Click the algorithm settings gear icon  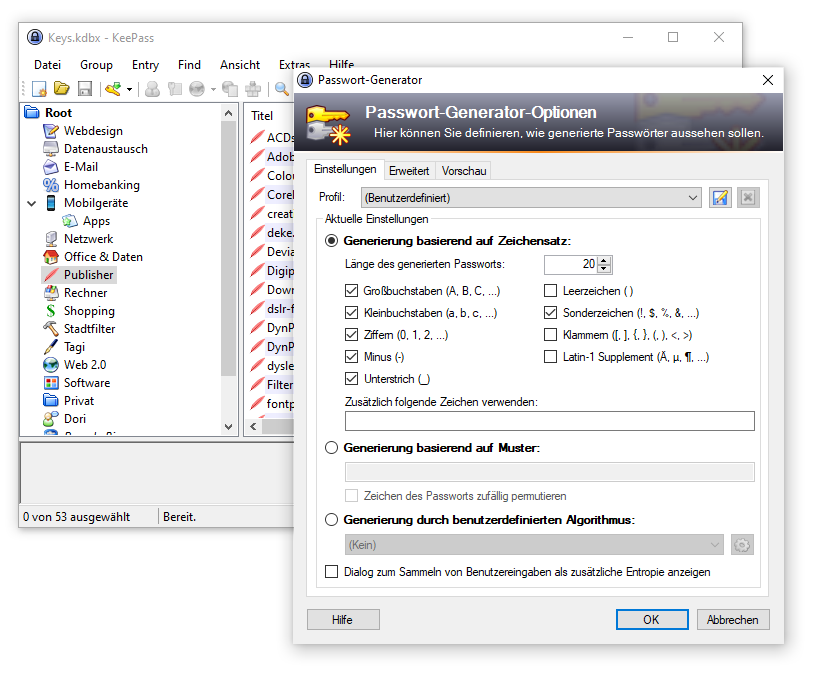tap(742, 545)
